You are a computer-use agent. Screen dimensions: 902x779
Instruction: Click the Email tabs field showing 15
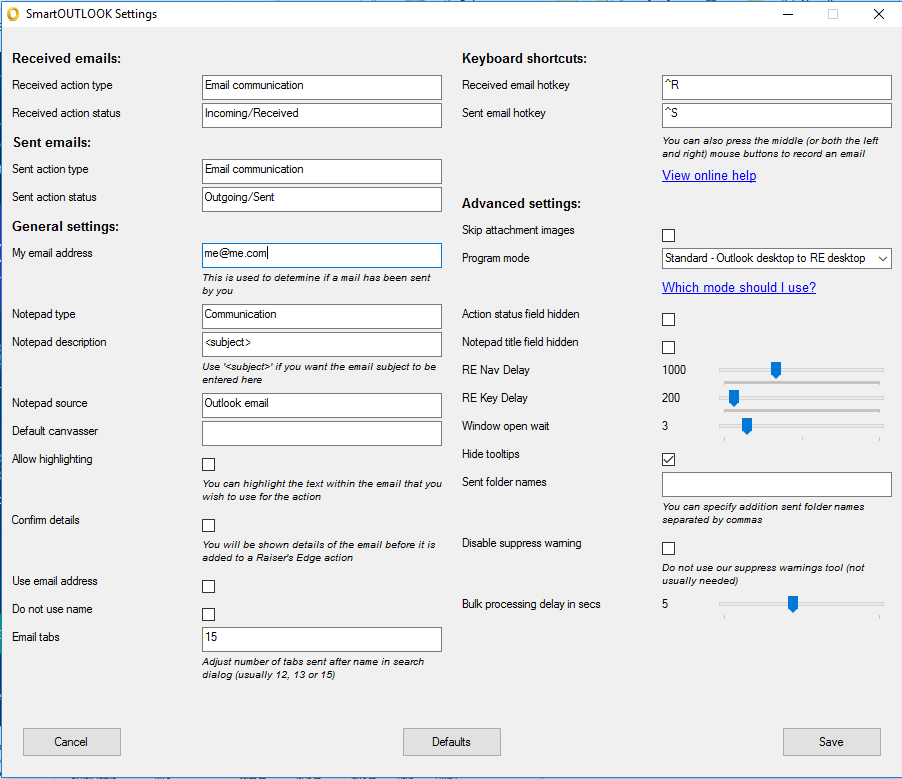(x=322, y=639)
